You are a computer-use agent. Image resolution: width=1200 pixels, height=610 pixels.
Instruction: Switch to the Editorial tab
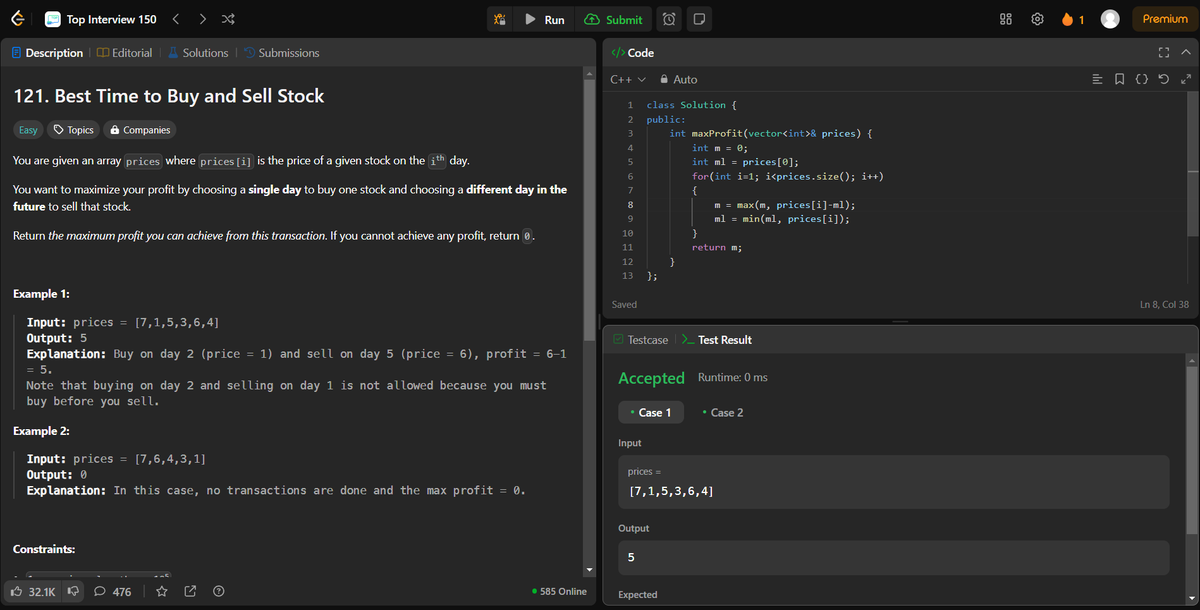click(125, 53)
